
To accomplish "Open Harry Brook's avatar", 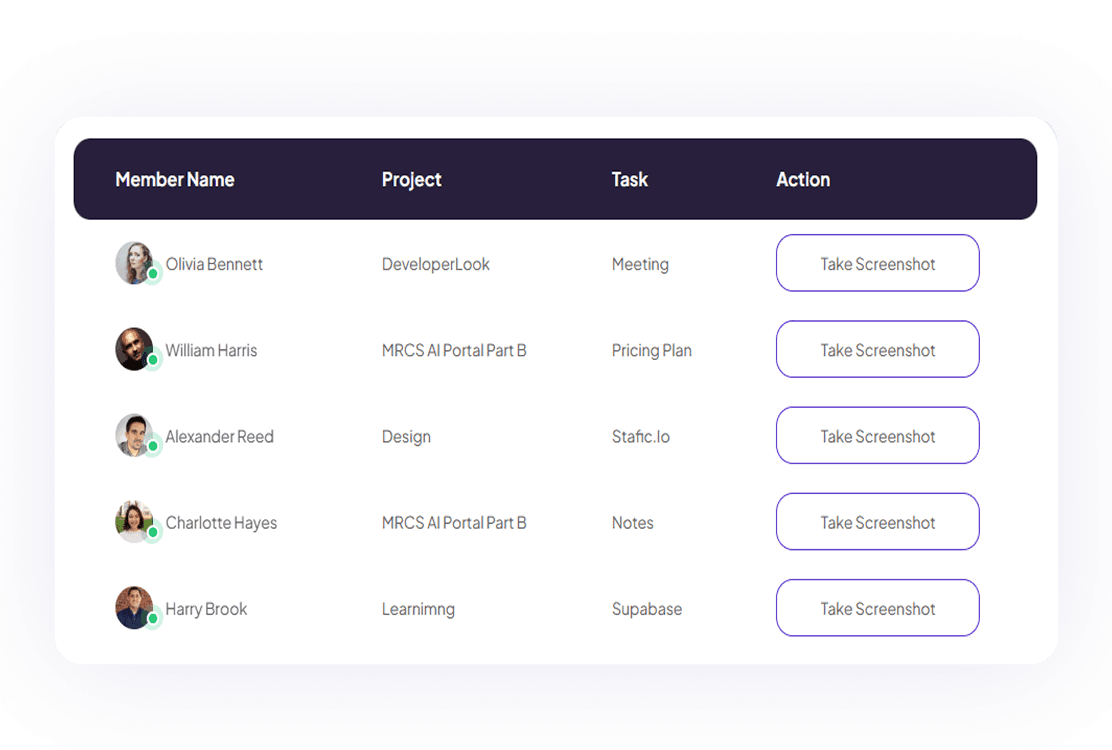I will coord(134,607).
